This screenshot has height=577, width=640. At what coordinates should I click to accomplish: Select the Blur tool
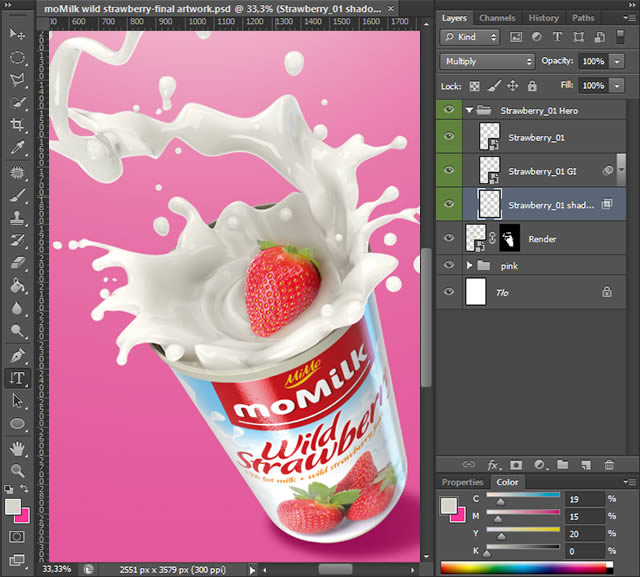[x=17, y=308]
